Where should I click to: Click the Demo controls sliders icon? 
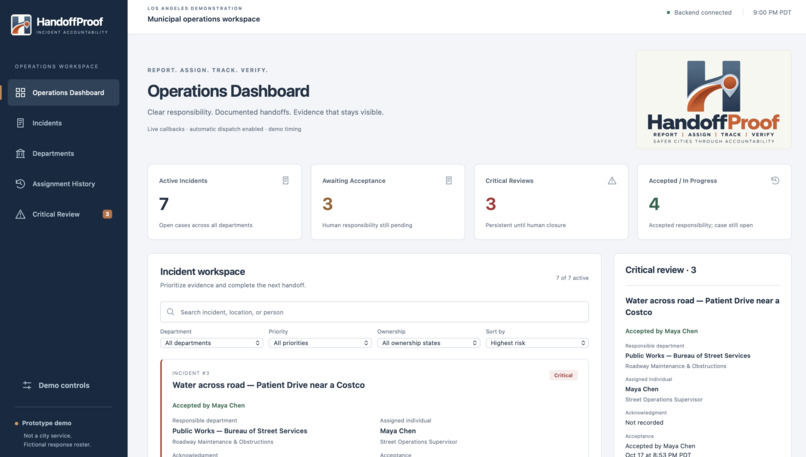27,385
